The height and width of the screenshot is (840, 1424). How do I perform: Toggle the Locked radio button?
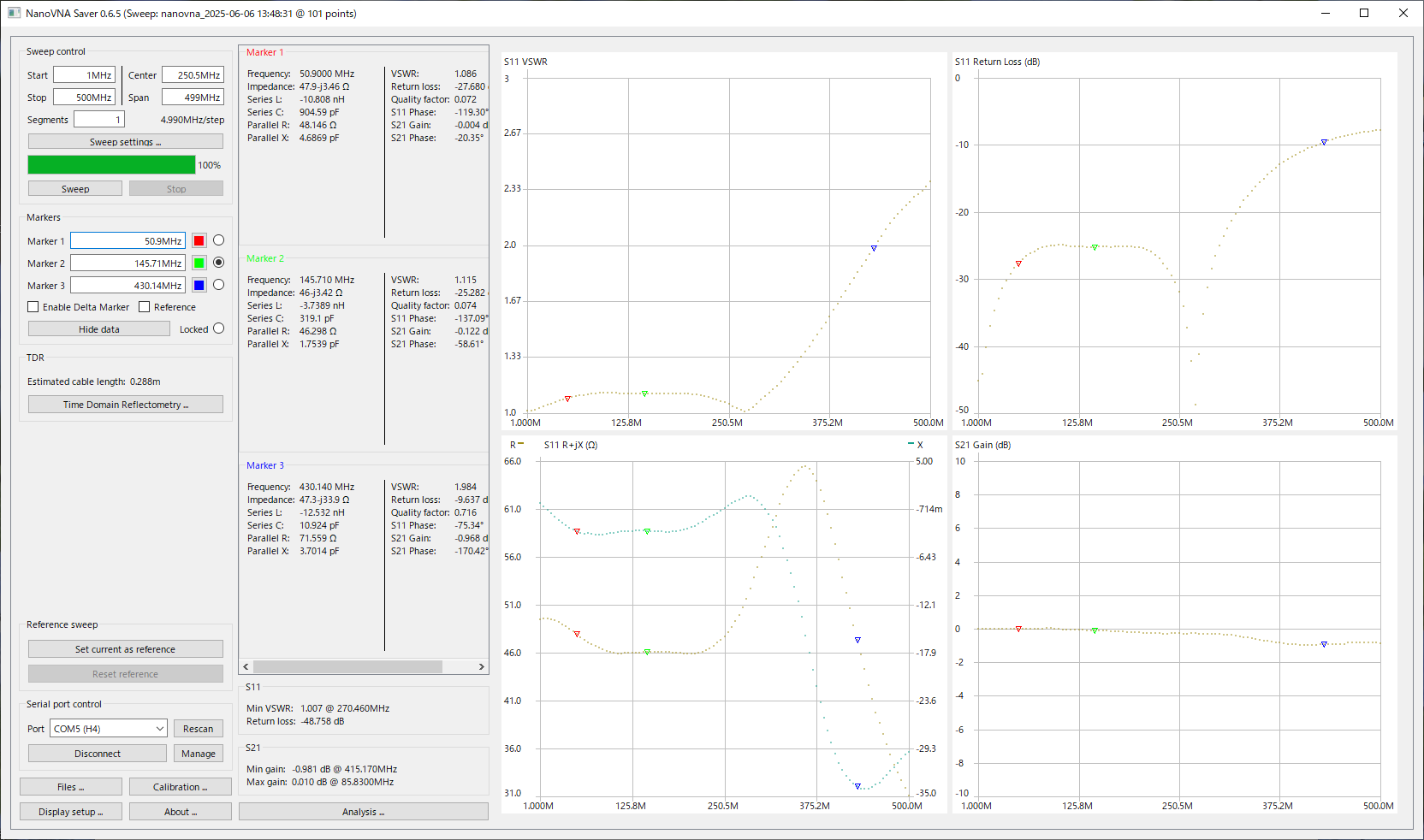click(x=218, y=328)
